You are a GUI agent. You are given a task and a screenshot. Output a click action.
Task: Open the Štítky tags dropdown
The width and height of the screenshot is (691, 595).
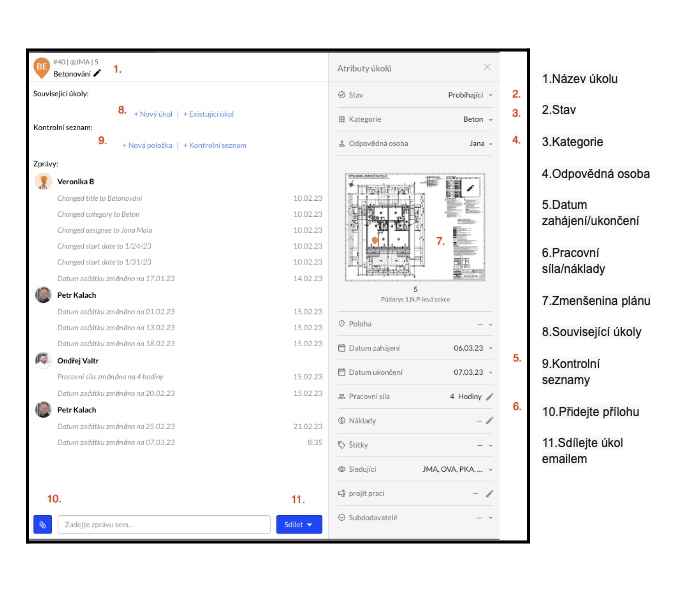[484, 445]
